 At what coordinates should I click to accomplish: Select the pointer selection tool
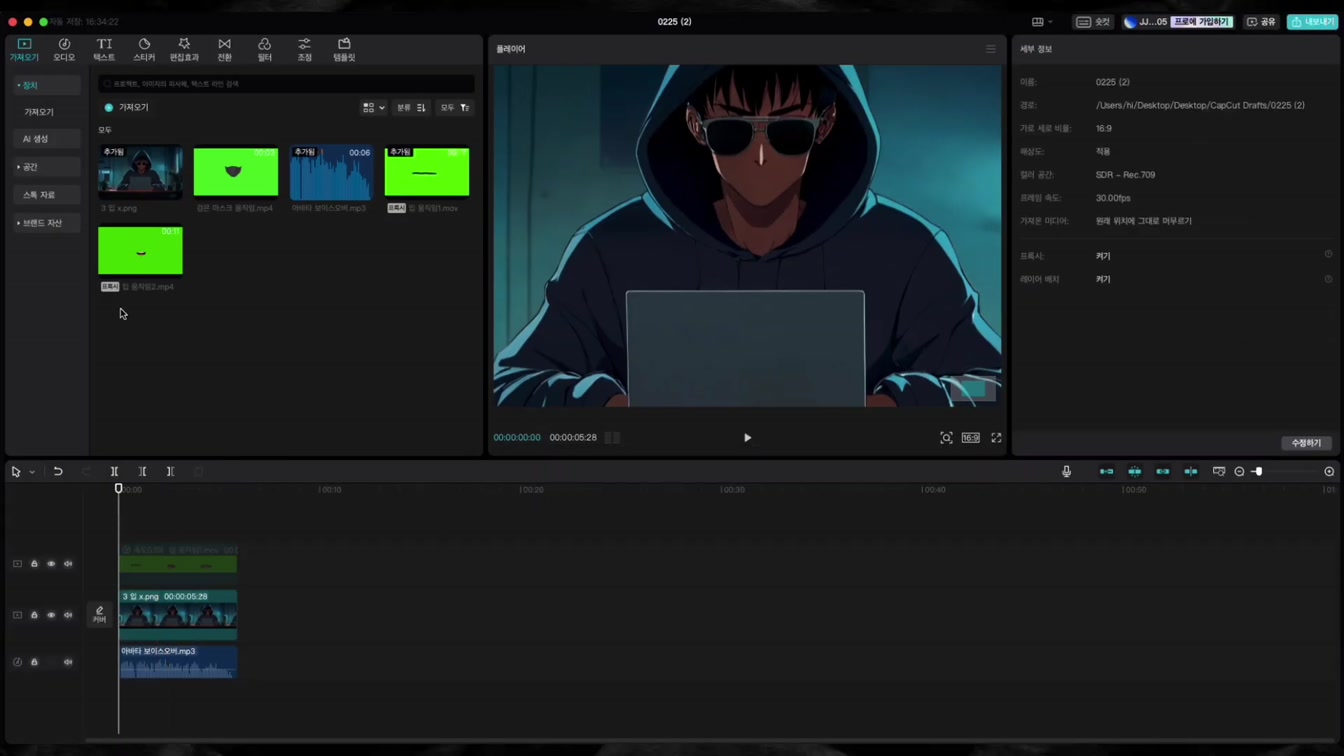[x=16, y=472]
